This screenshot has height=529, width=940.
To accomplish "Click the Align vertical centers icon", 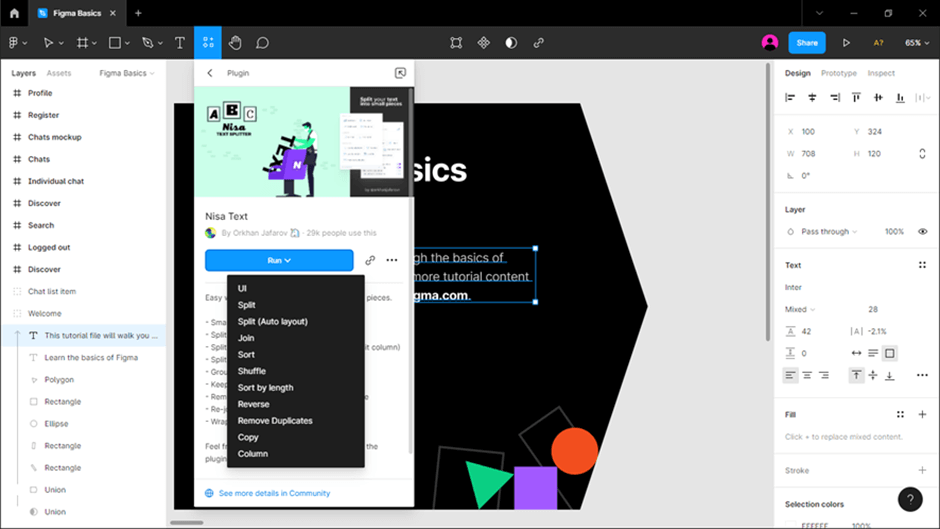I will click(878, 97).
